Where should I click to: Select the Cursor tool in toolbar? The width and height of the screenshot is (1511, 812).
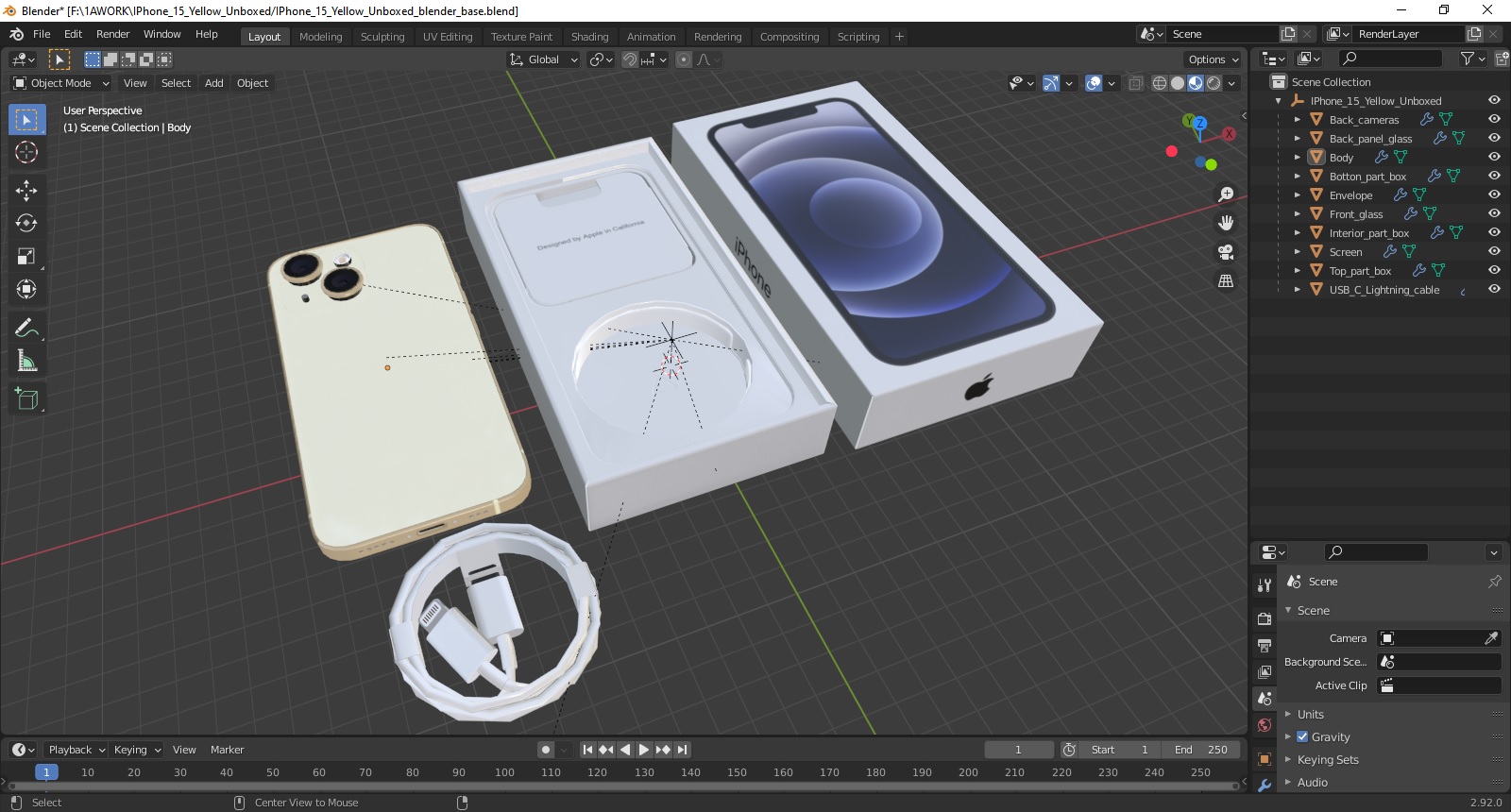[x=26, y=152]
